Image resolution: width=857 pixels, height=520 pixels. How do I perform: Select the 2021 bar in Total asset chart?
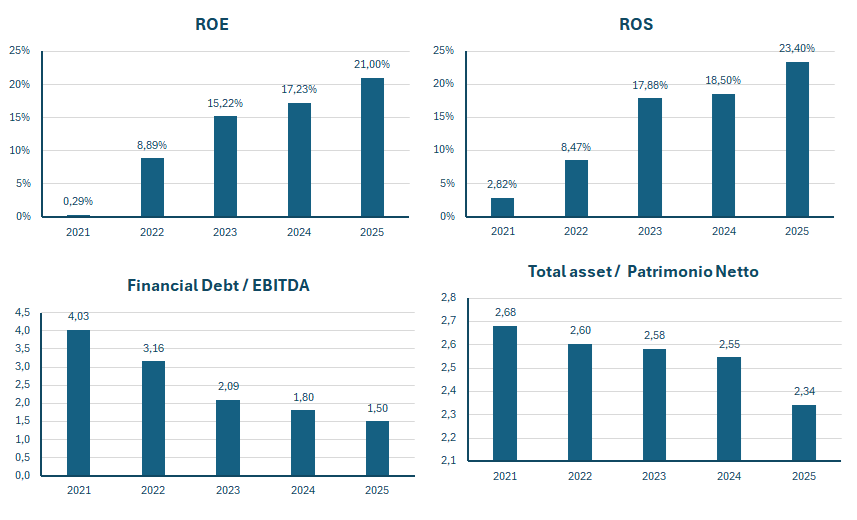tap(504, 393)
